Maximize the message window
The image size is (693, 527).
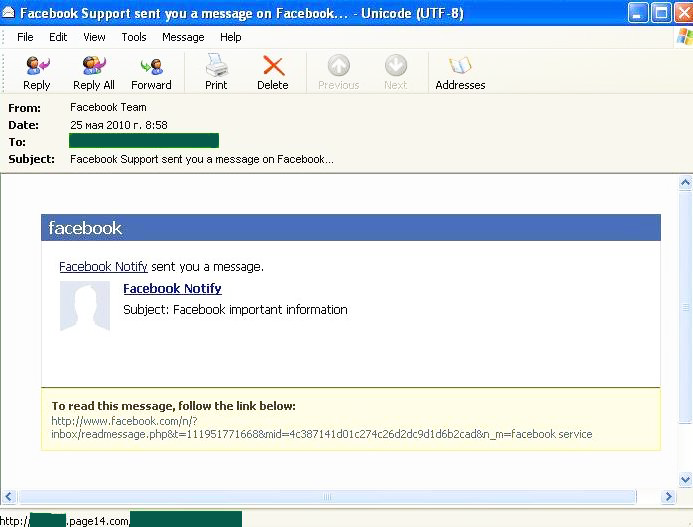661,13
